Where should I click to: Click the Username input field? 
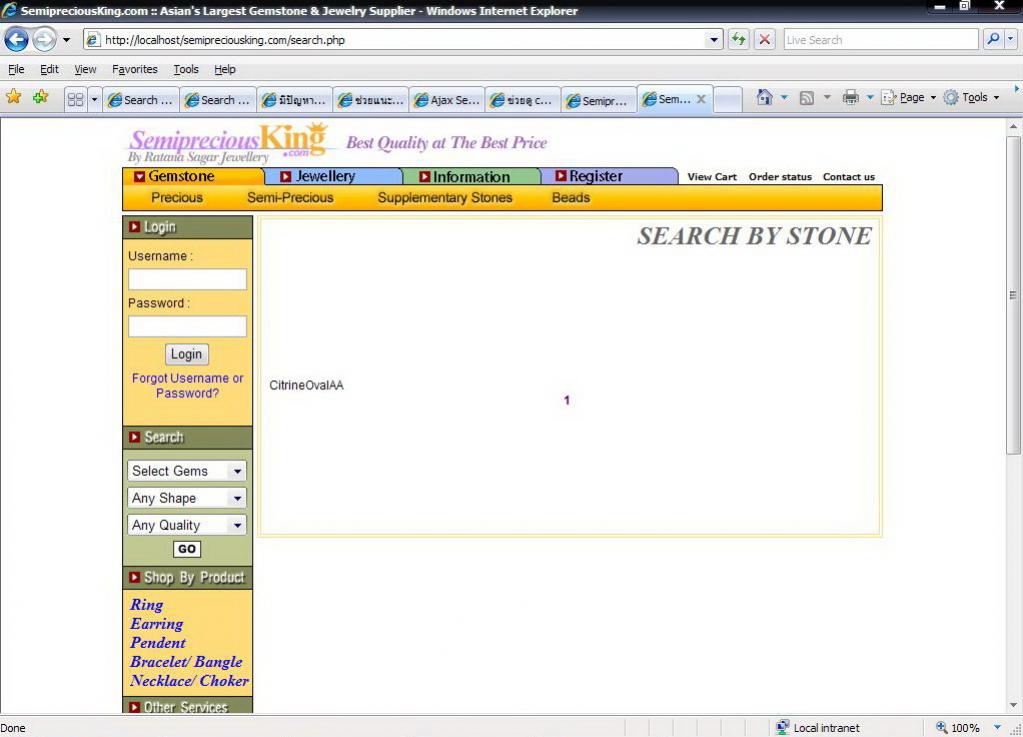[187, 279]
